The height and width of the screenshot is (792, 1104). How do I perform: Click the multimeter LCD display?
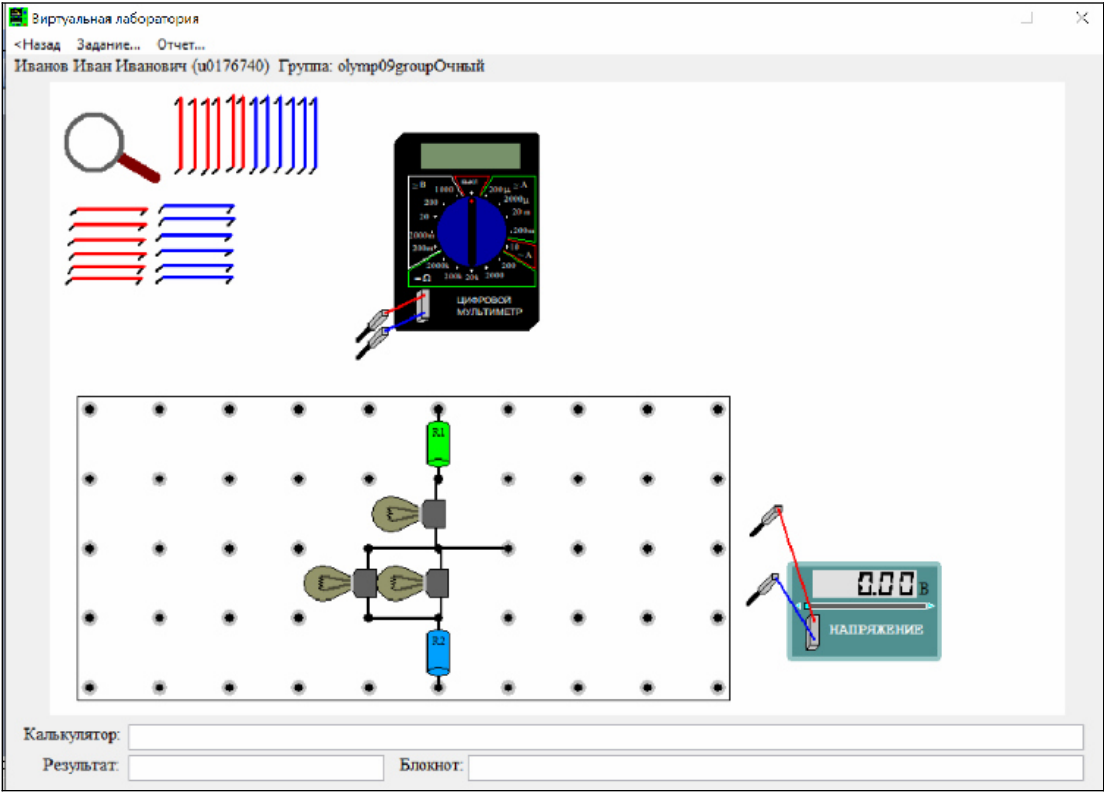point(470,156)
